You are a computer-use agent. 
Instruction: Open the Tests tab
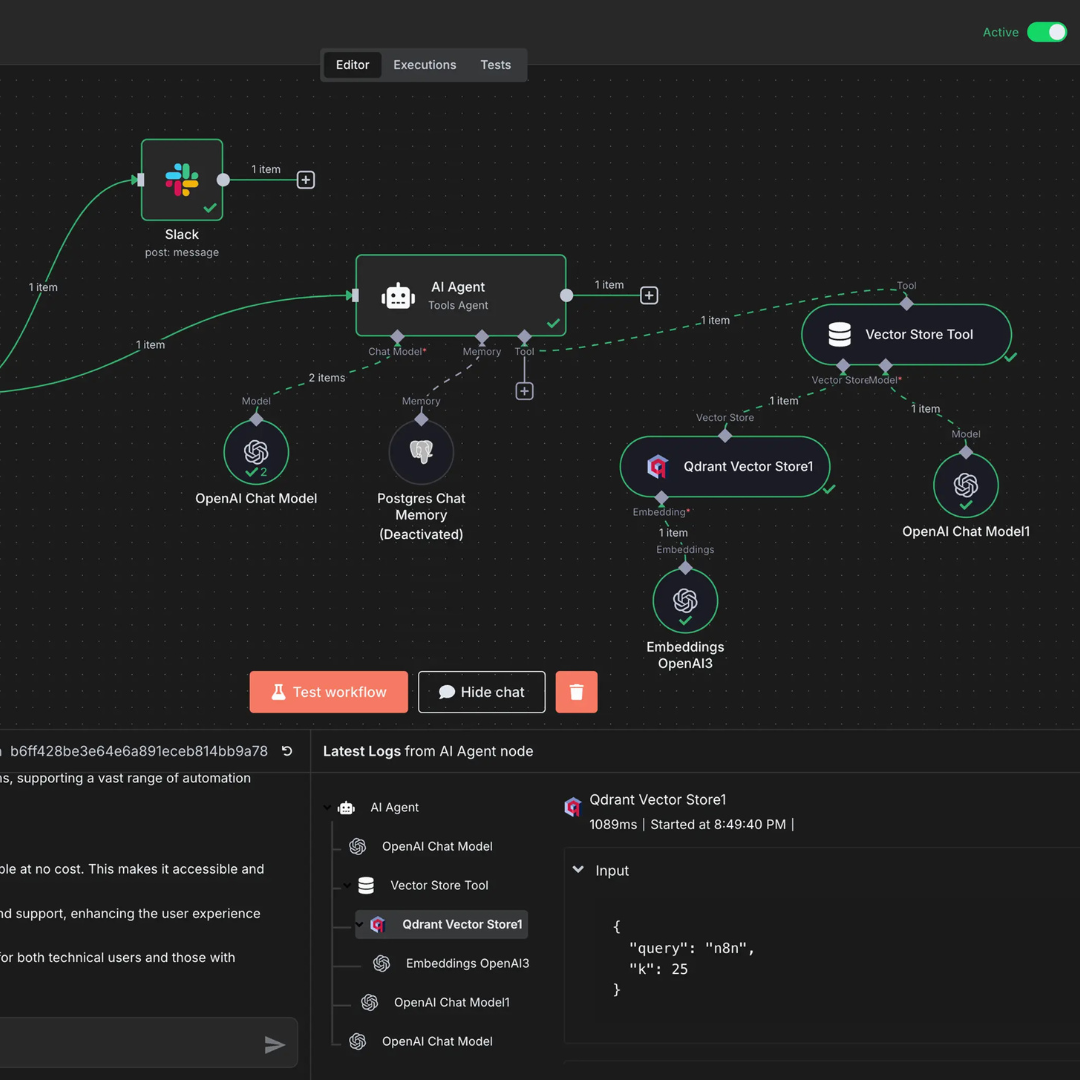coord(495,64)
